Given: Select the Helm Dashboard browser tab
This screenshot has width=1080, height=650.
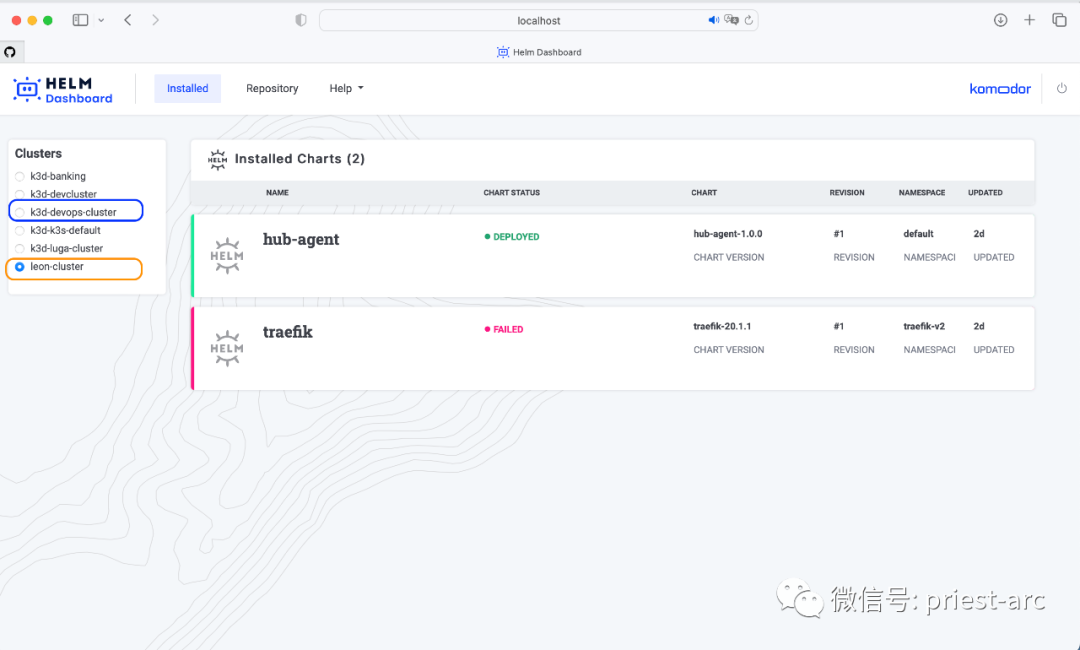Looking at the screenshot, I should pos(539,52).
